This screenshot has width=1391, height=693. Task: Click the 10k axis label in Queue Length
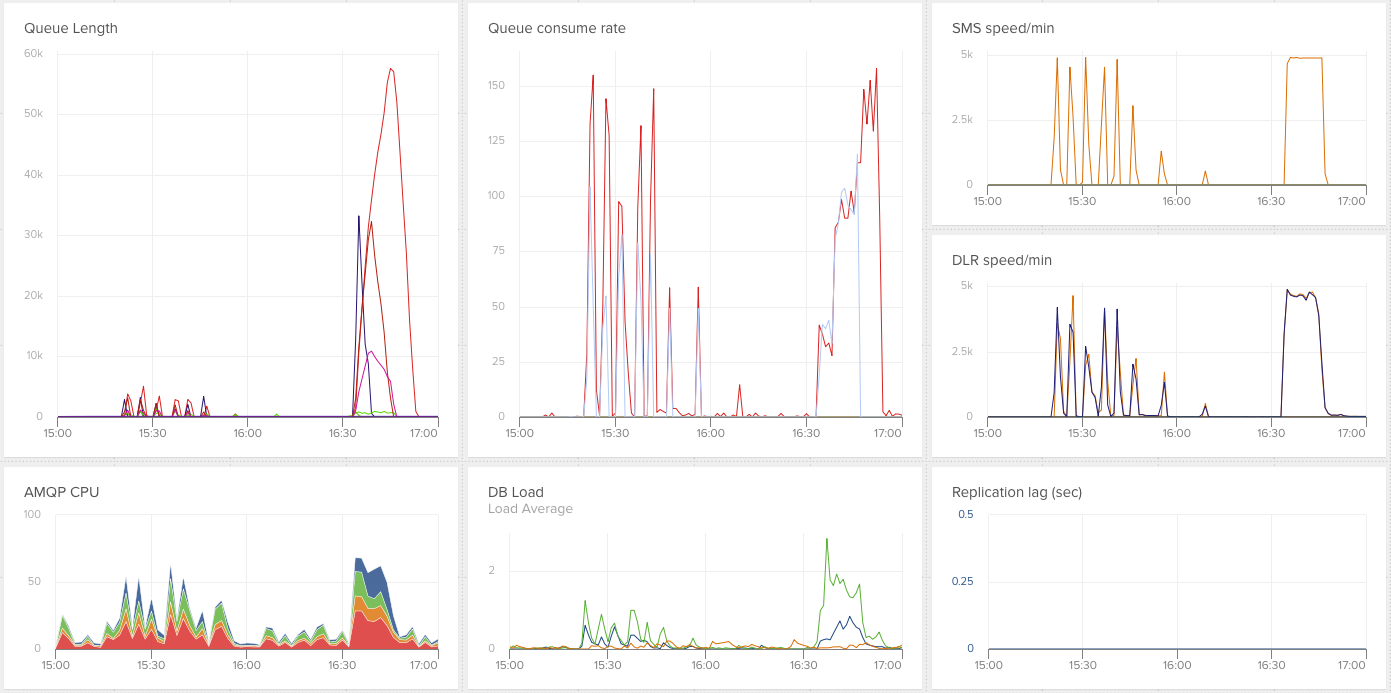click(x=34, y=356)
